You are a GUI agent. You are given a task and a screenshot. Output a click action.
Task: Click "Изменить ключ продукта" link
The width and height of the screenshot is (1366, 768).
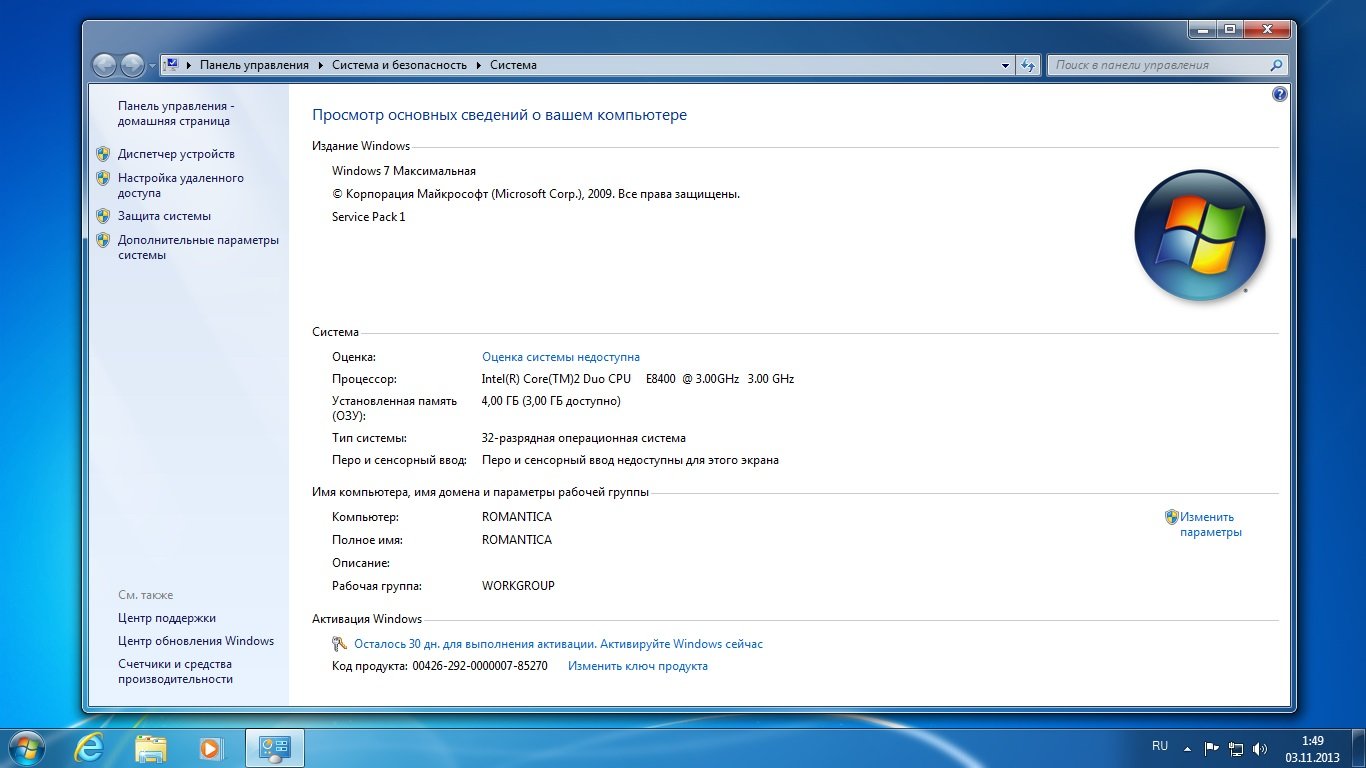click(638, 666)
